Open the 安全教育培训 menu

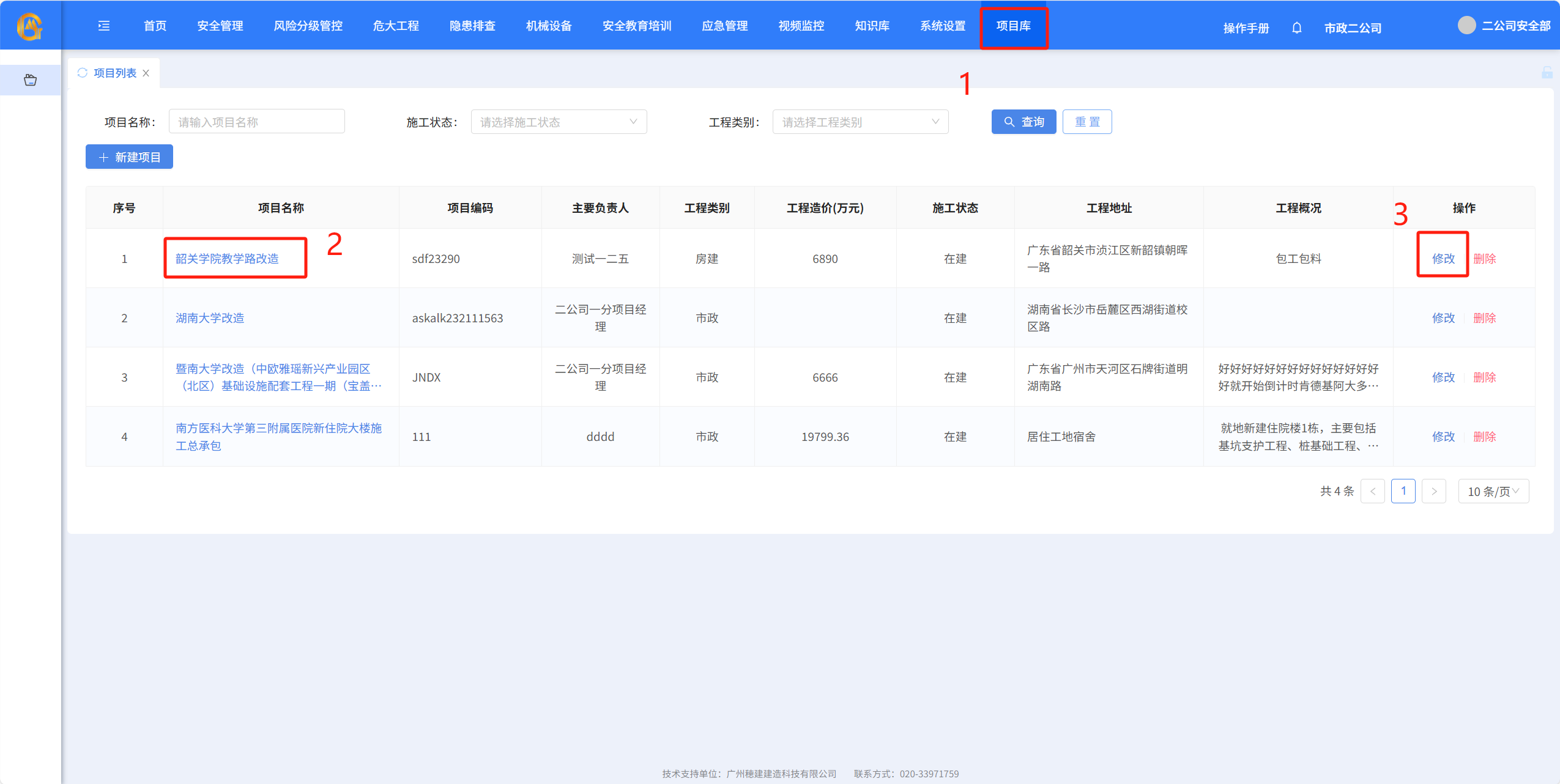[637, 26]
